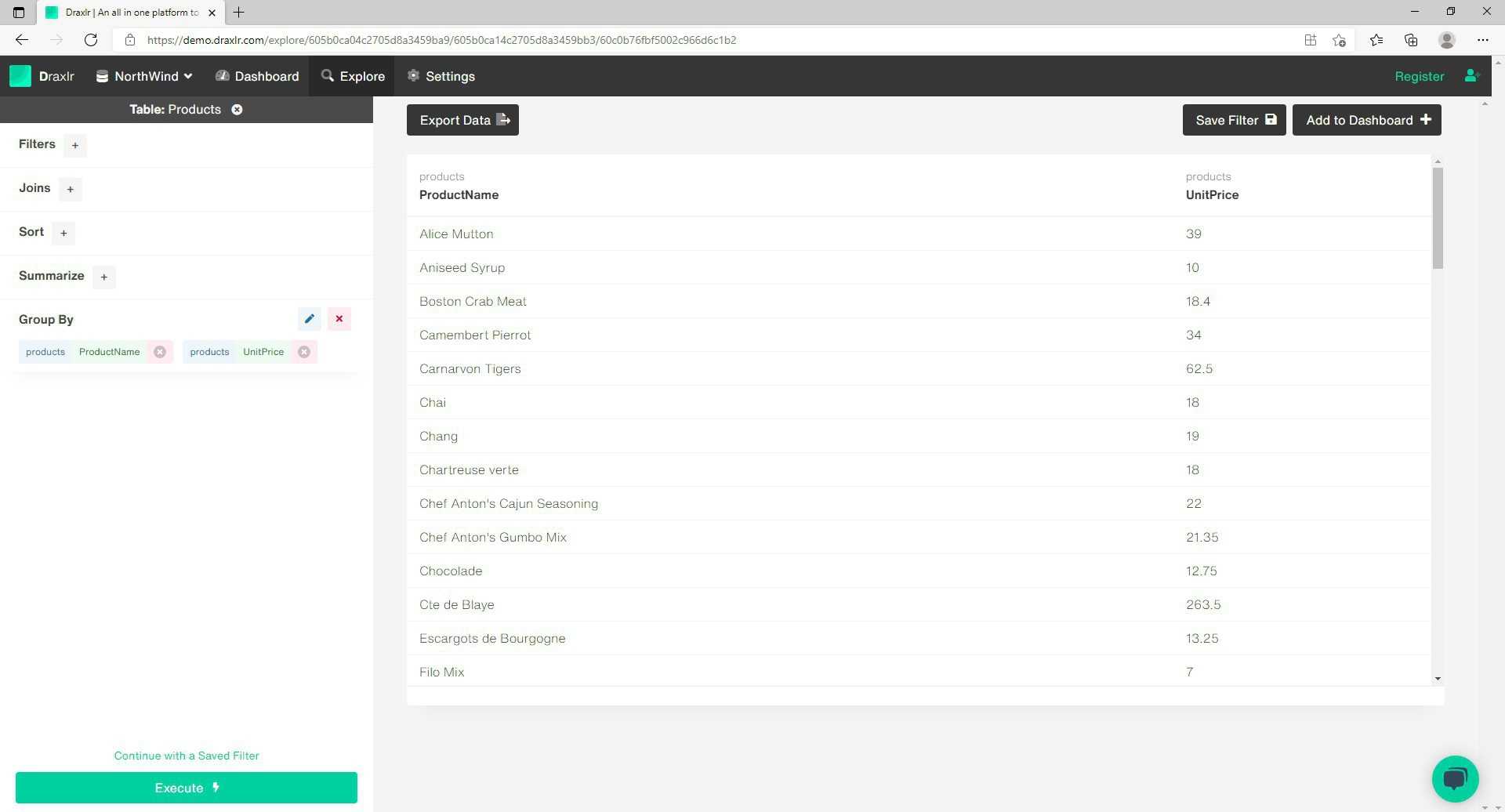Click the 21.35 unit price value

click(x=1202, y=537)
